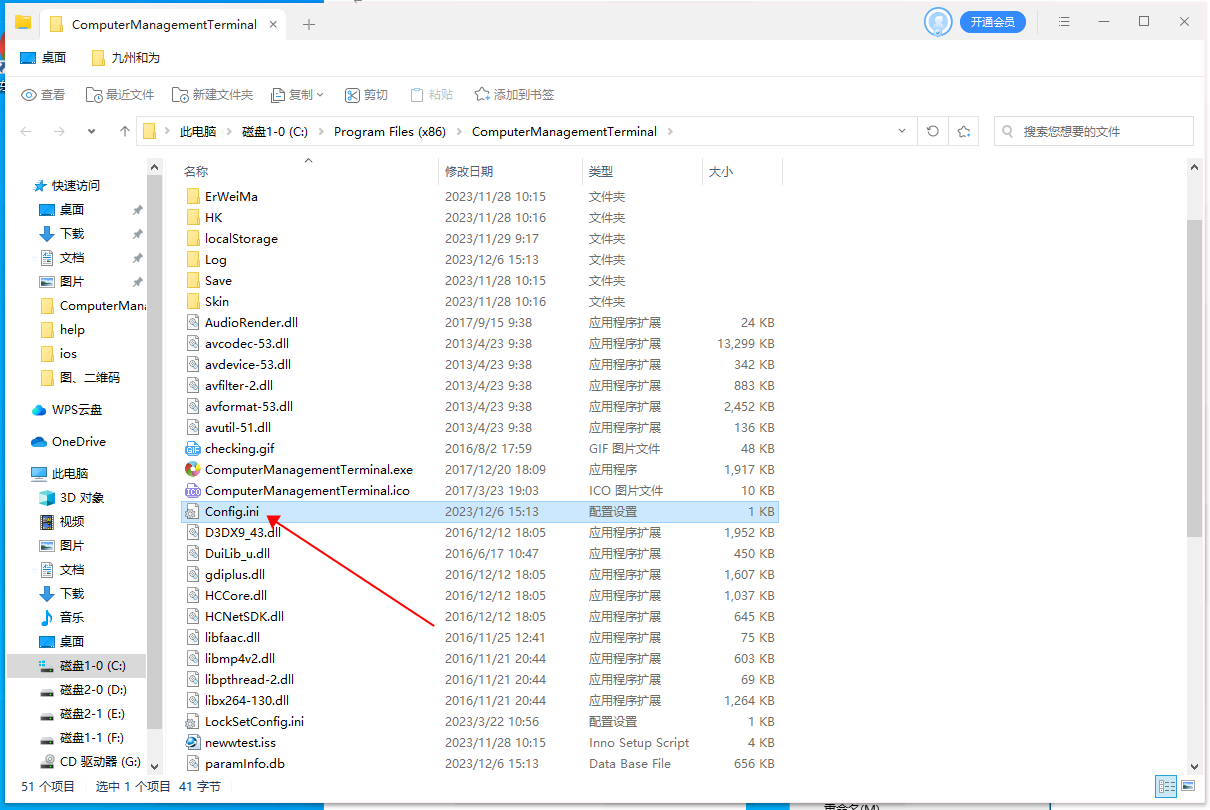Open the 复制 dropdown in toolbar
1210x810 pixels.
[298, 95]
